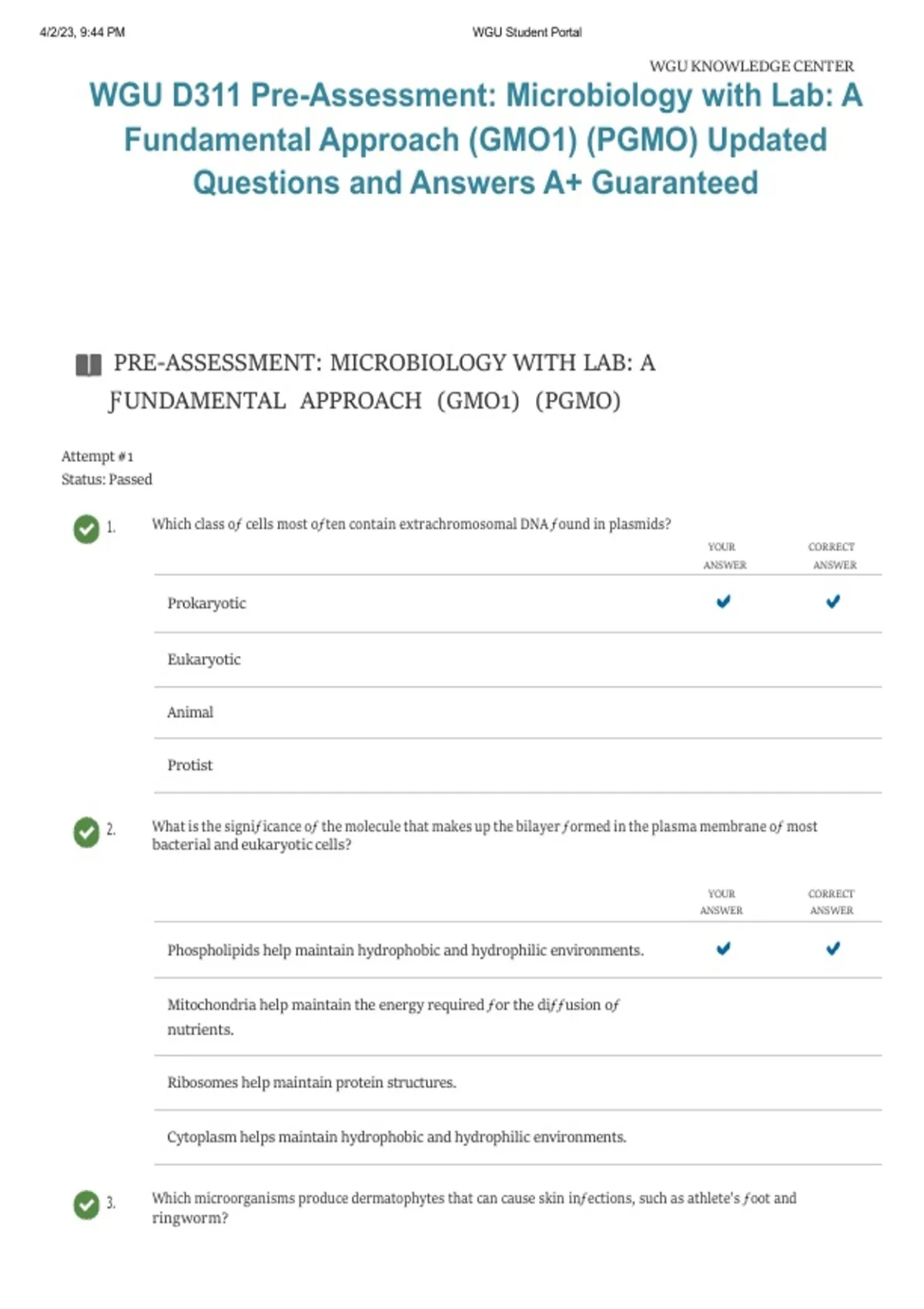The image size is (924, 1309).
Task: Click green checkmark icon for question 3
Action: 86,1205
